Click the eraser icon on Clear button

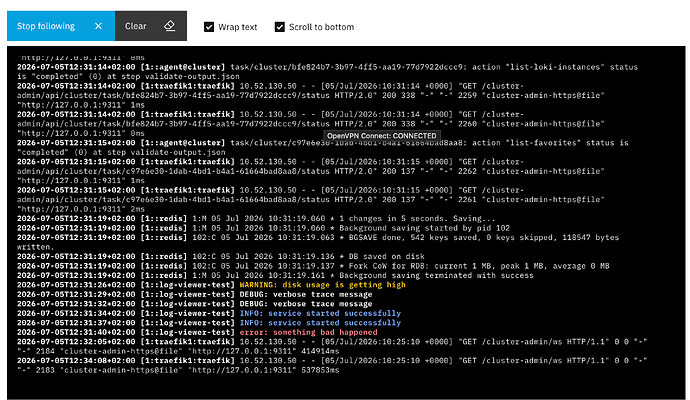169,26
